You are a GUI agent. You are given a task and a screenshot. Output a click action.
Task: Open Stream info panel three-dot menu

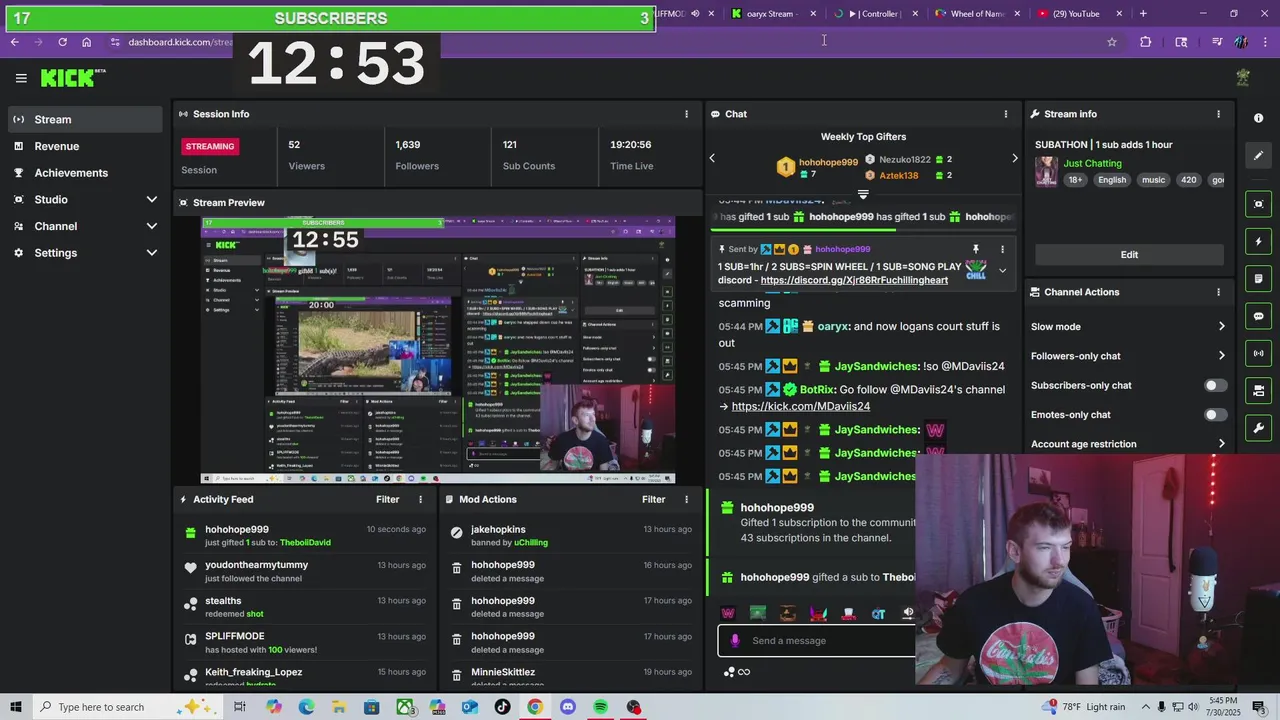coord(1218,114)
